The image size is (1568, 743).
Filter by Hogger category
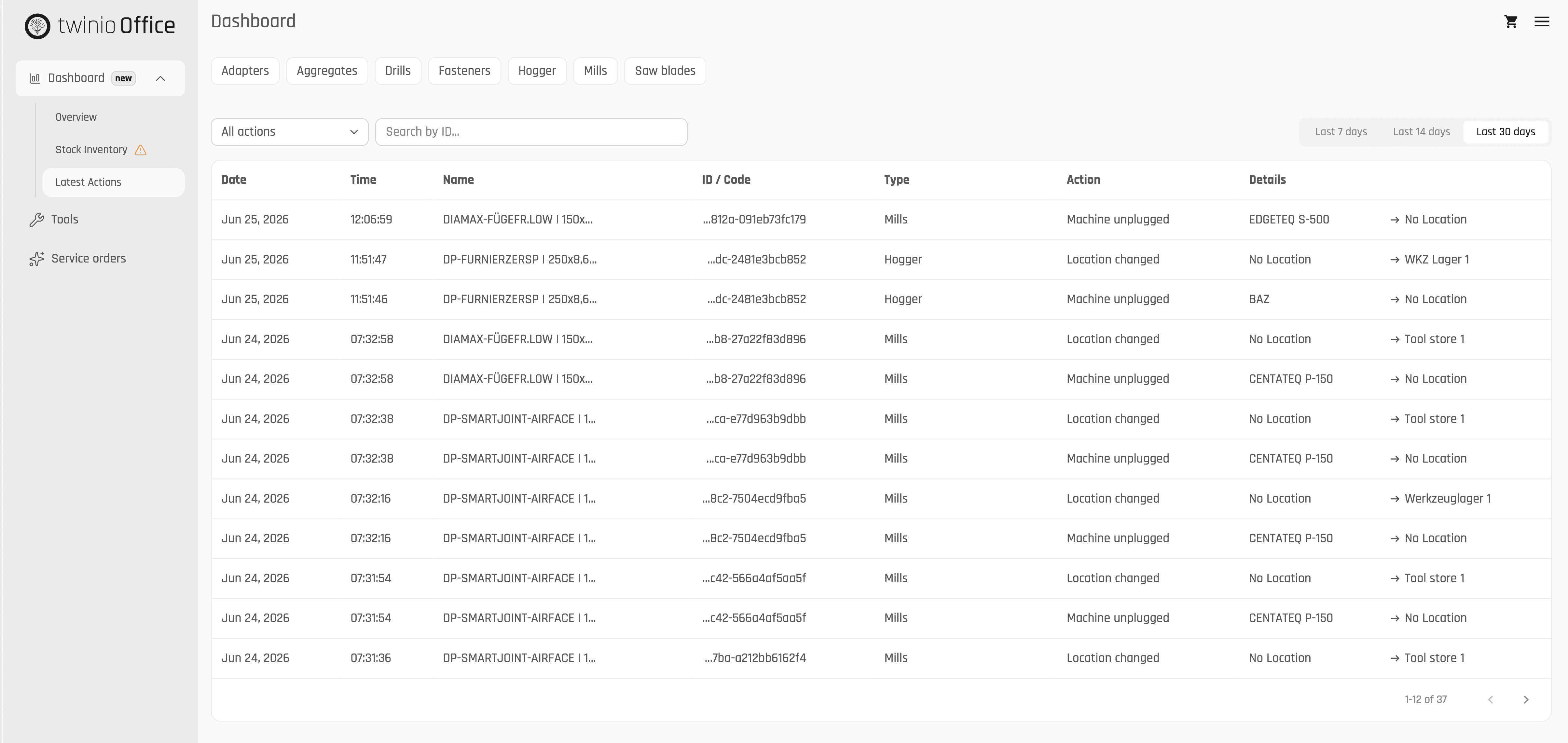point(537,71)
